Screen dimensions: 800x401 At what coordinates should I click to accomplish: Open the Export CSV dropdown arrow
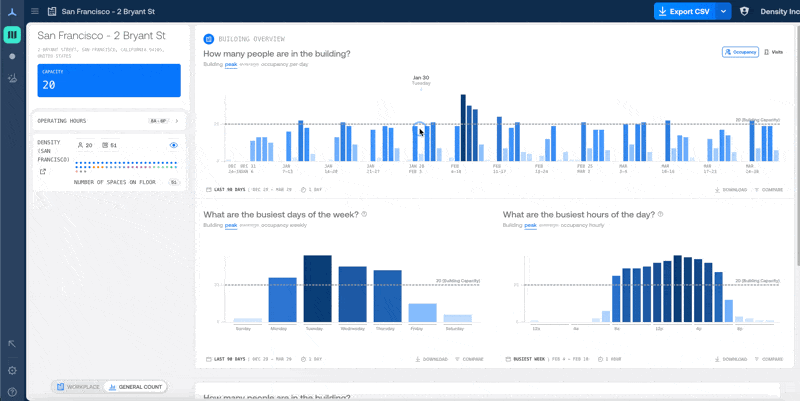click(723, 11)
